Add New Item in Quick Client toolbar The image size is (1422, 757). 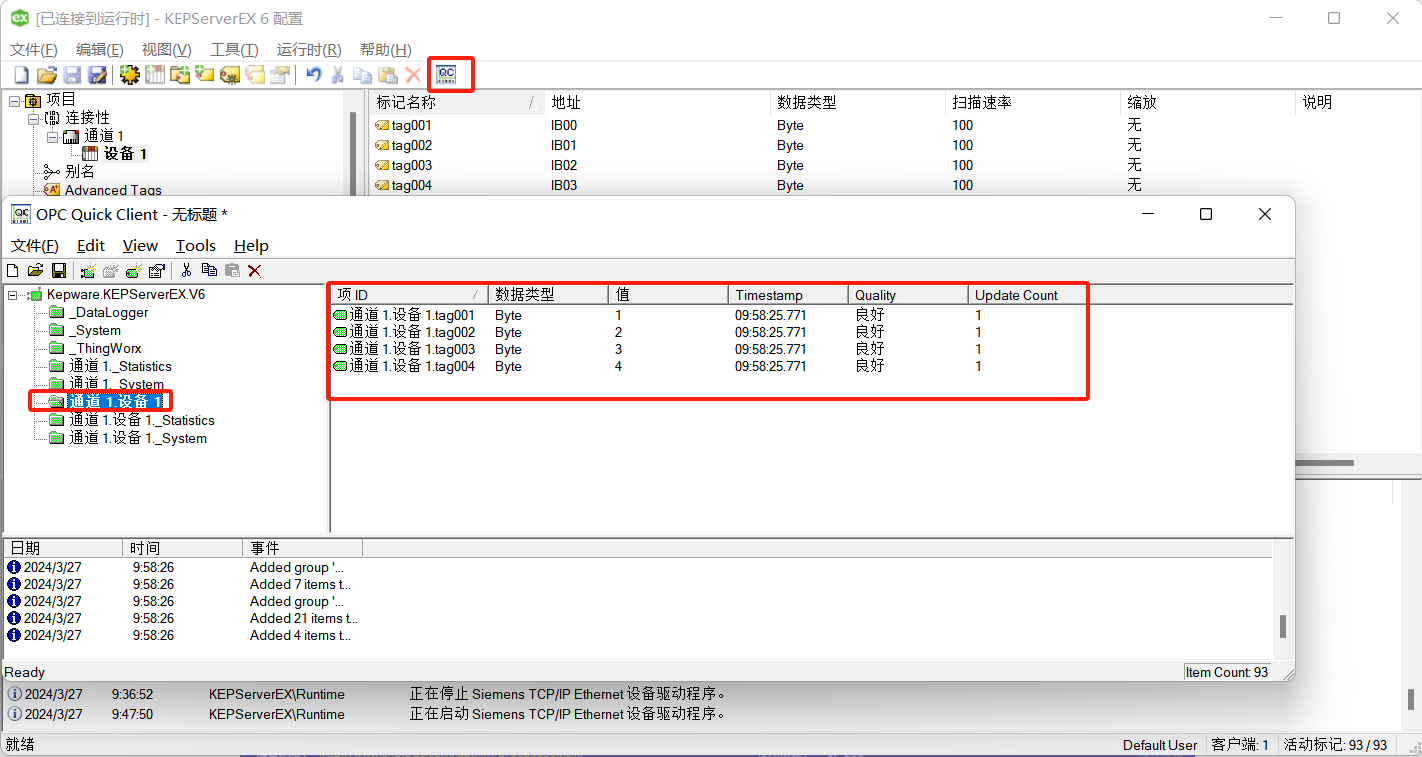[133, 271]
